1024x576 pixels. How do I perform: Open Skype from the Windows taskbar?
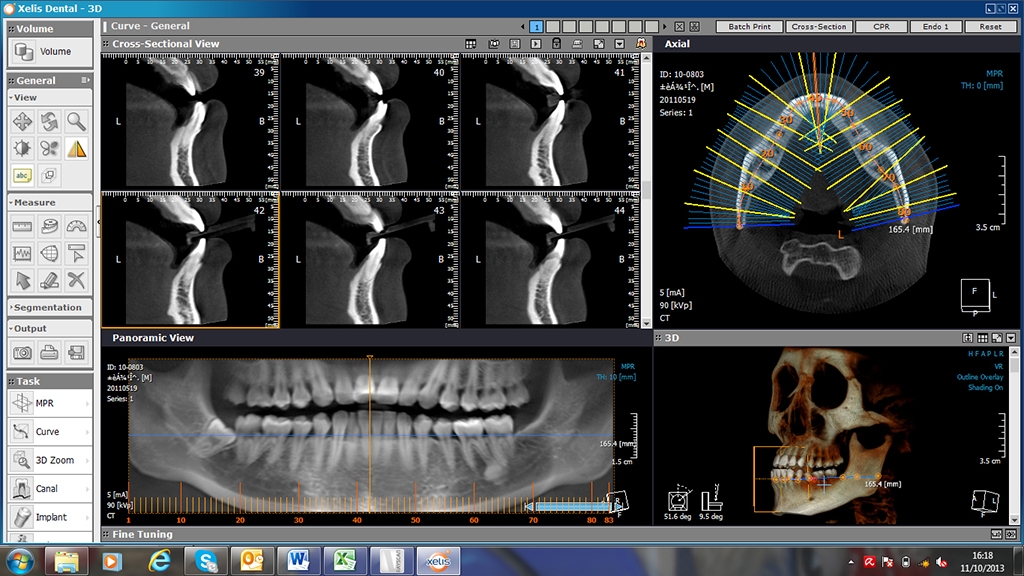(x=206, y=560)
